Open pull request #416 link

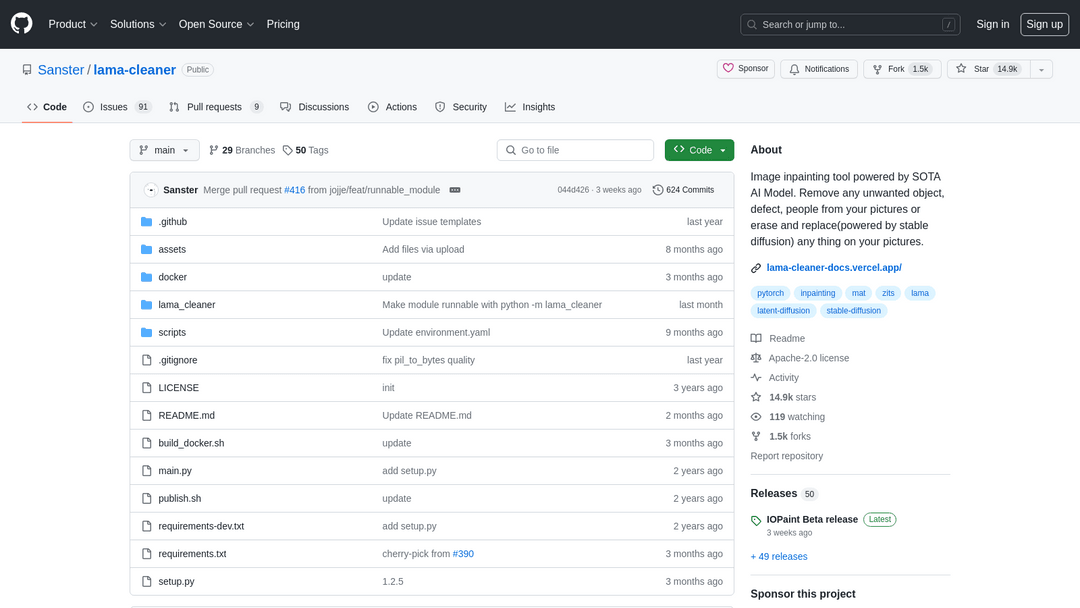coord(295,190)
